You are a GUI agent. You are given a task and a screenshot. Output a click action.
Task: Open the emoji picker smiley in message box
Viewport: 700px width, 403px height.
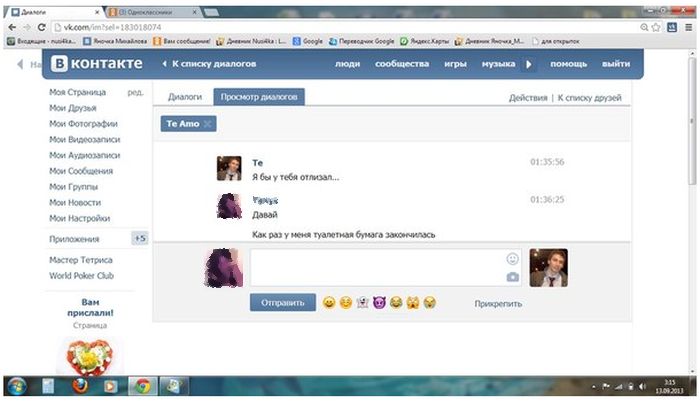(513, 258)
